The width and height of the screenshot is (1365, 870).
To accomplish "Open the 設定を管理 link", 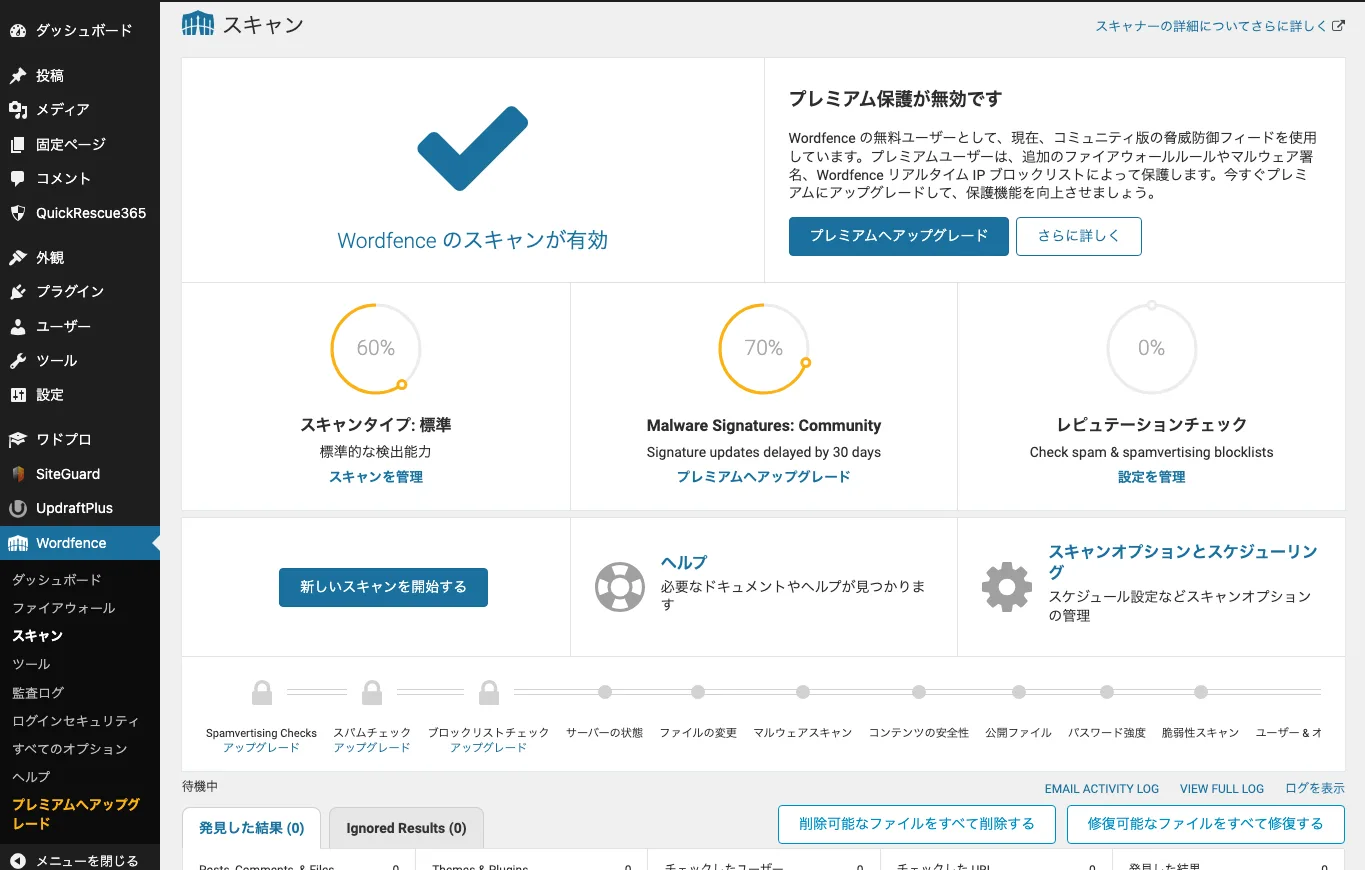I will (x=1152, y=477).
